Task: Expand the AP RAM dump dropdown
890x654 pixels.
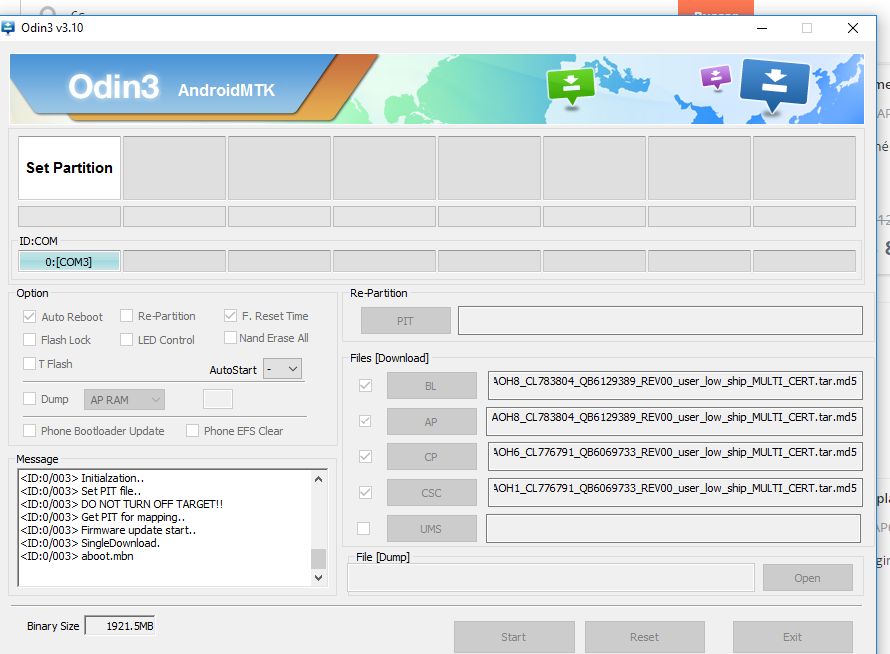Action: [x=124, y=400]
